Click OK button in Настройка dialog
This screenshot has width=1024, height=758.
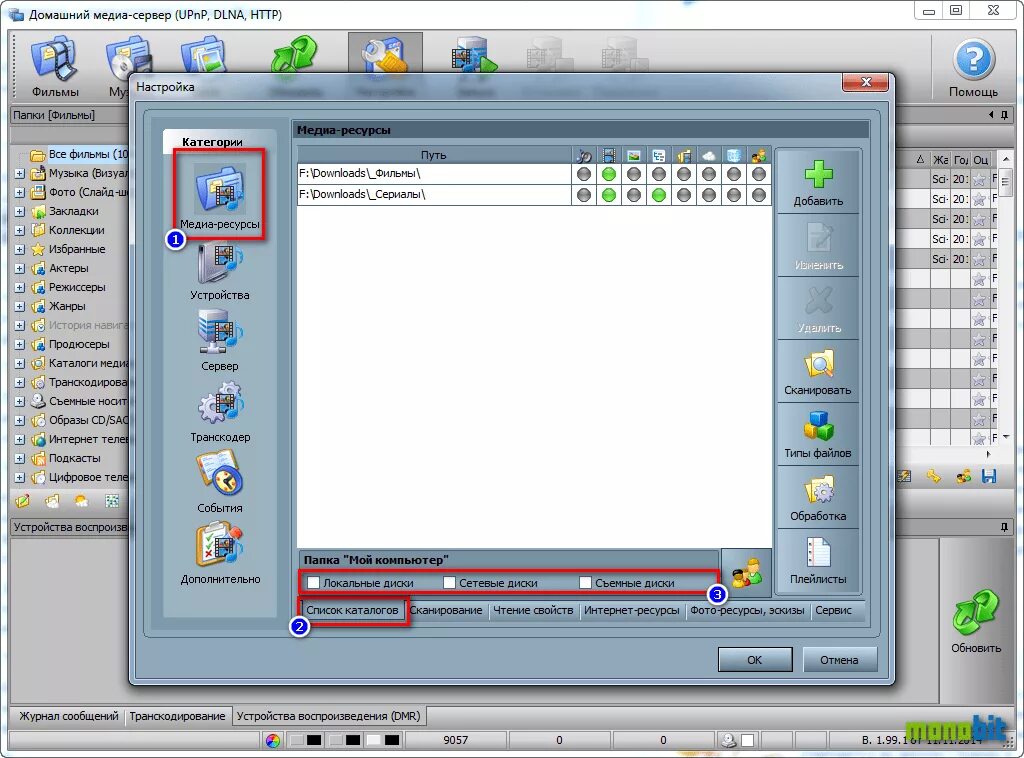pos(755,659)
